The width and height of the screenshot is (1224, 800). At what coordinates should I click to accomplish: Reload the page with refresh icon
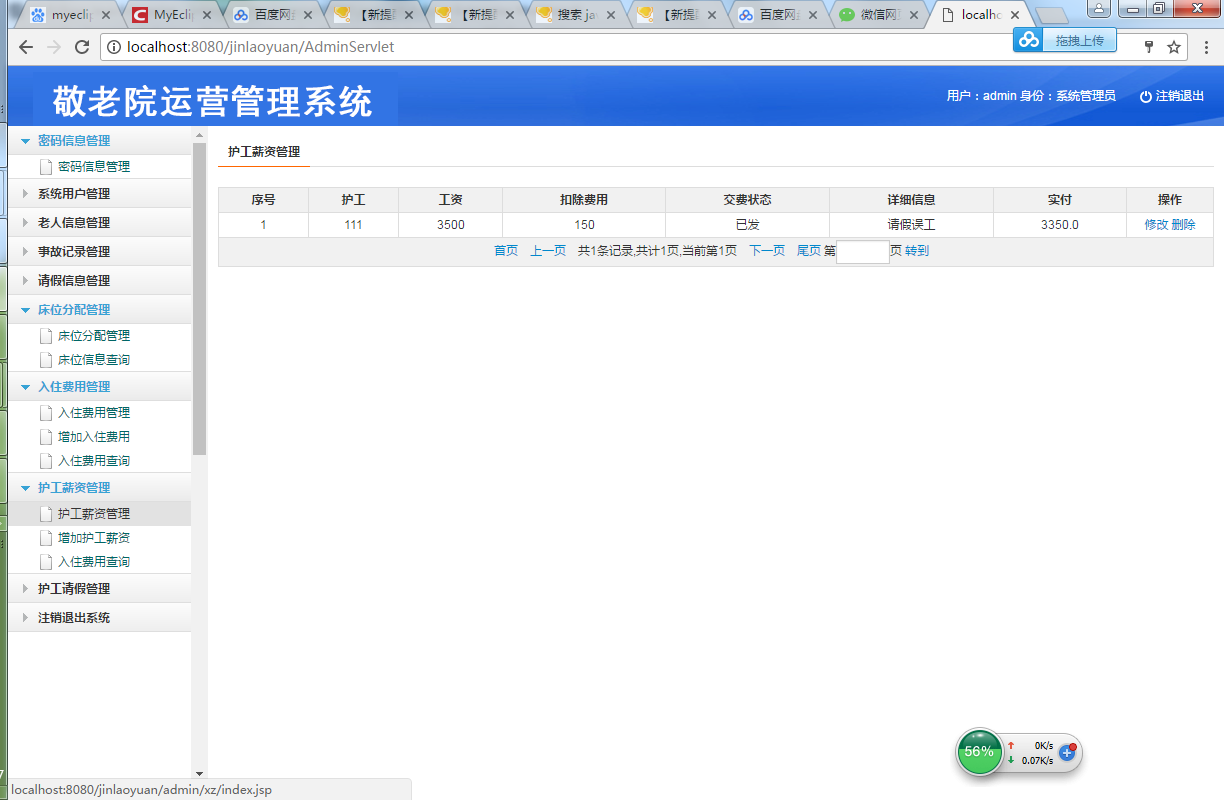pos(82,47)
